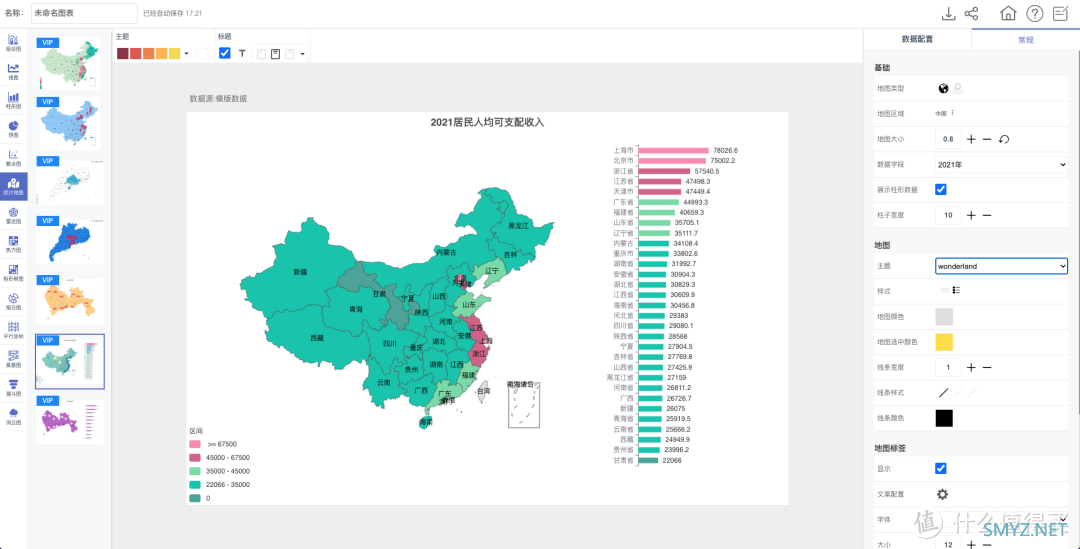
Task: Select the purple map template thumbnail
Action: [x=70, y=419]
